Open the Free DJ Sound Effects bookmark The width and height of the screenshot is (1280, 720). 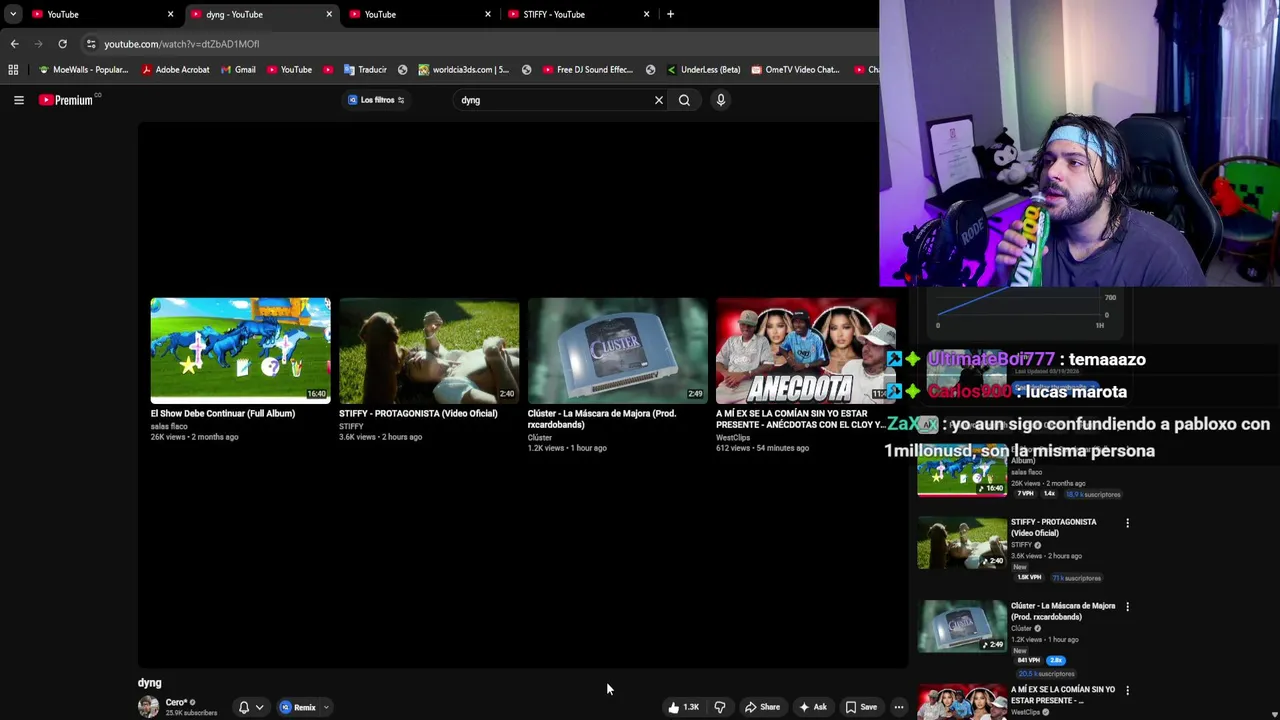[x=587, y=70]
